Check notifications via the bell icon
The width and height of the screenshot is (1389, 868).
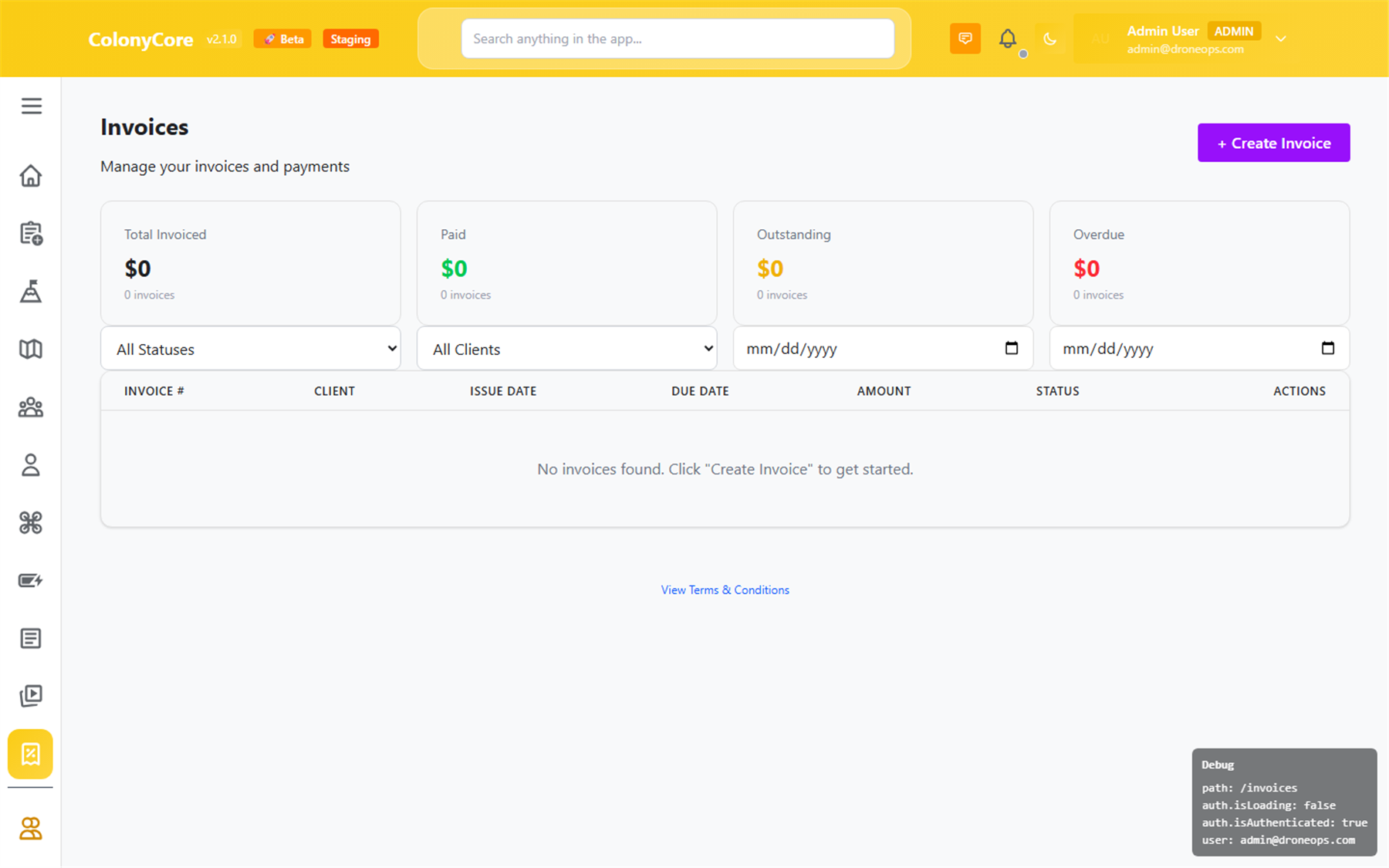pos(1008,39)
